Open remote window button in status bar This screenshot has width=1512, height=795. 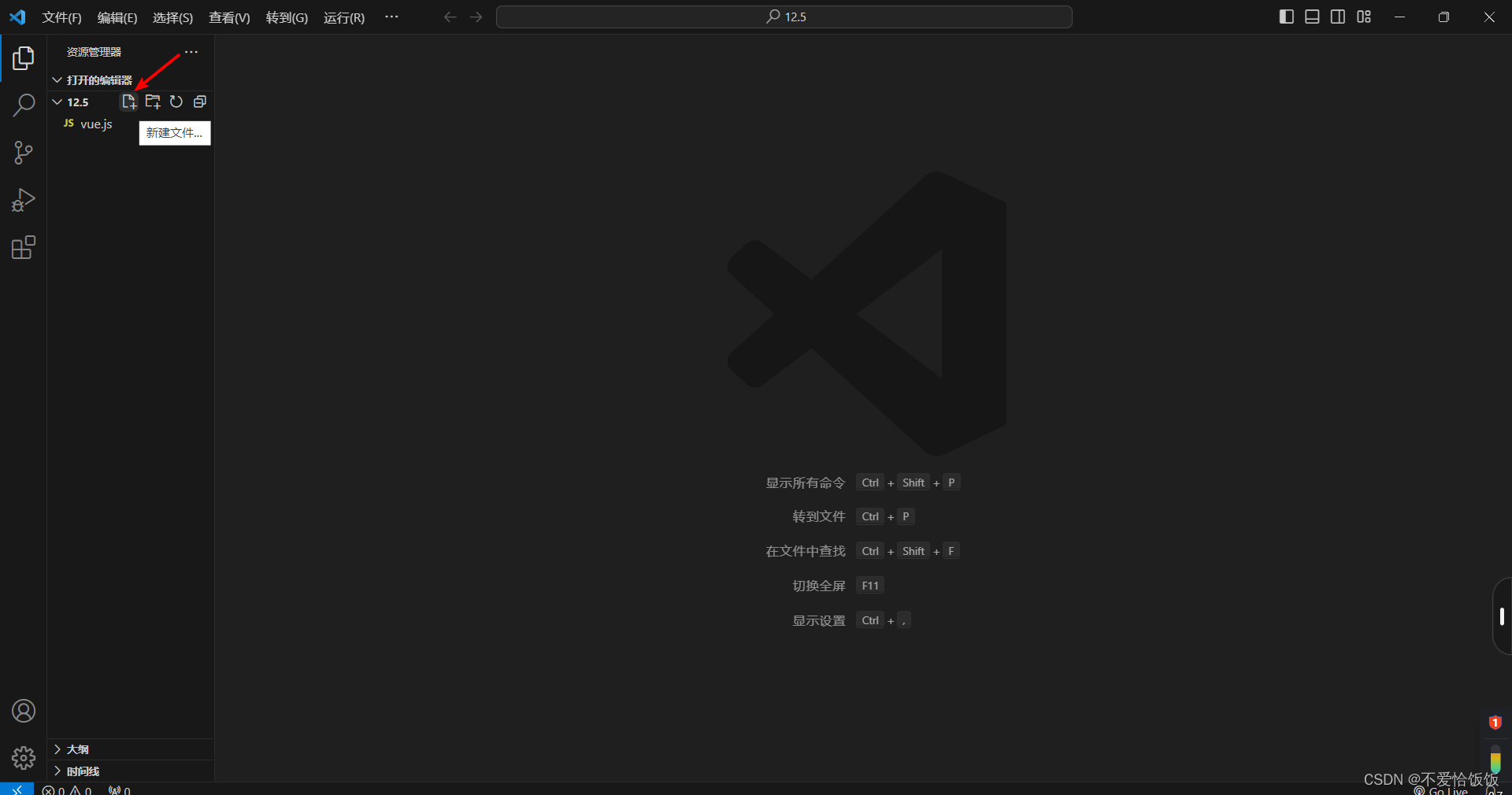point(17,789)
